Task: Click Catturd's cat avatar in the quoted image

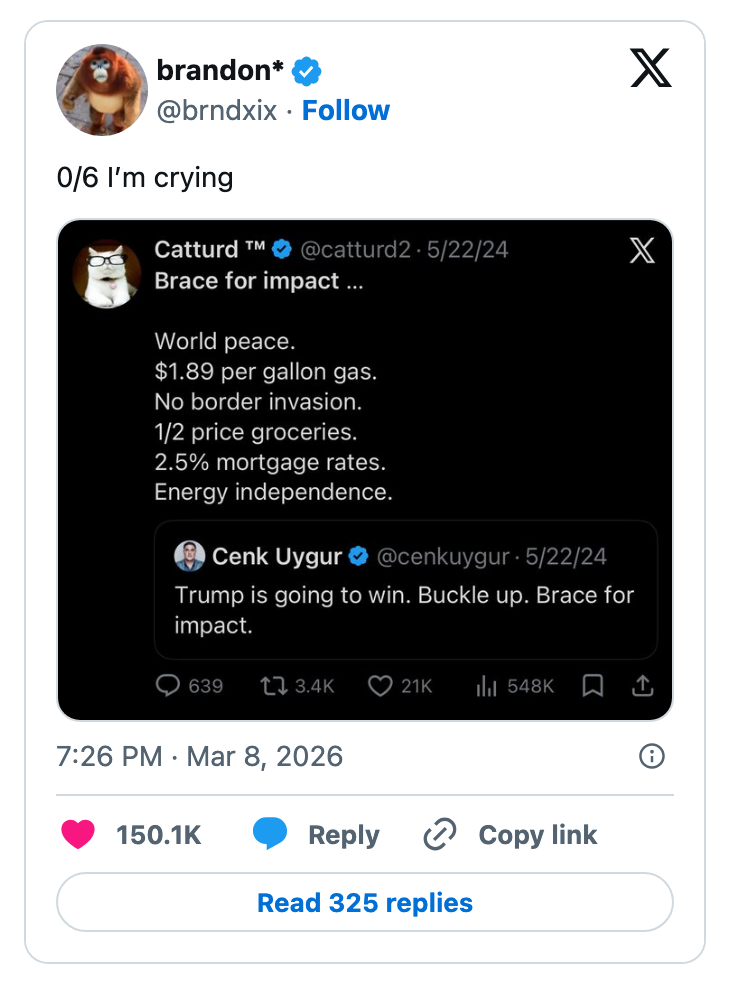Action: (x=107, y=273)
